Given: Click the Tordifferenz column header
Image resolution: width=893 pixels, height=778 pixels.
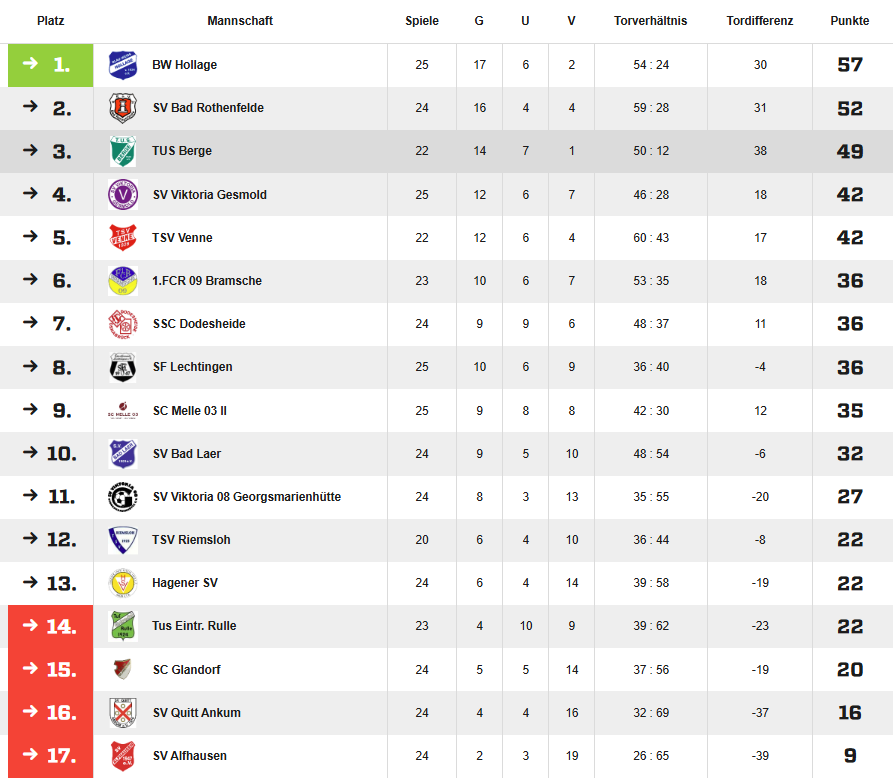Looking at the screenshot, I should click(760, 21).
